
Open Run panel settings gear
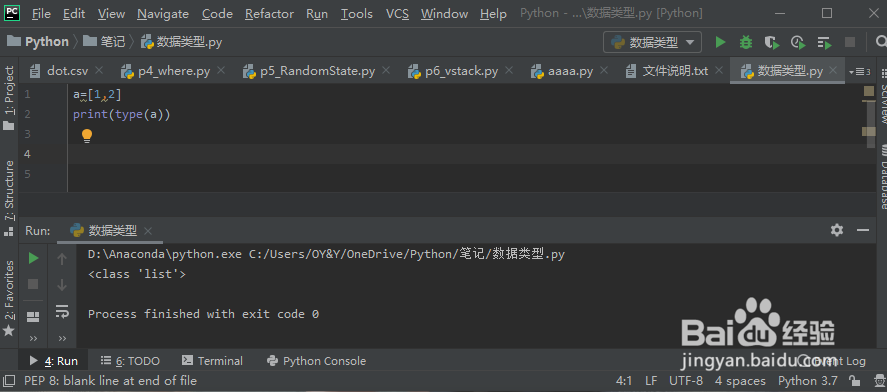click(x=837, y=230)
